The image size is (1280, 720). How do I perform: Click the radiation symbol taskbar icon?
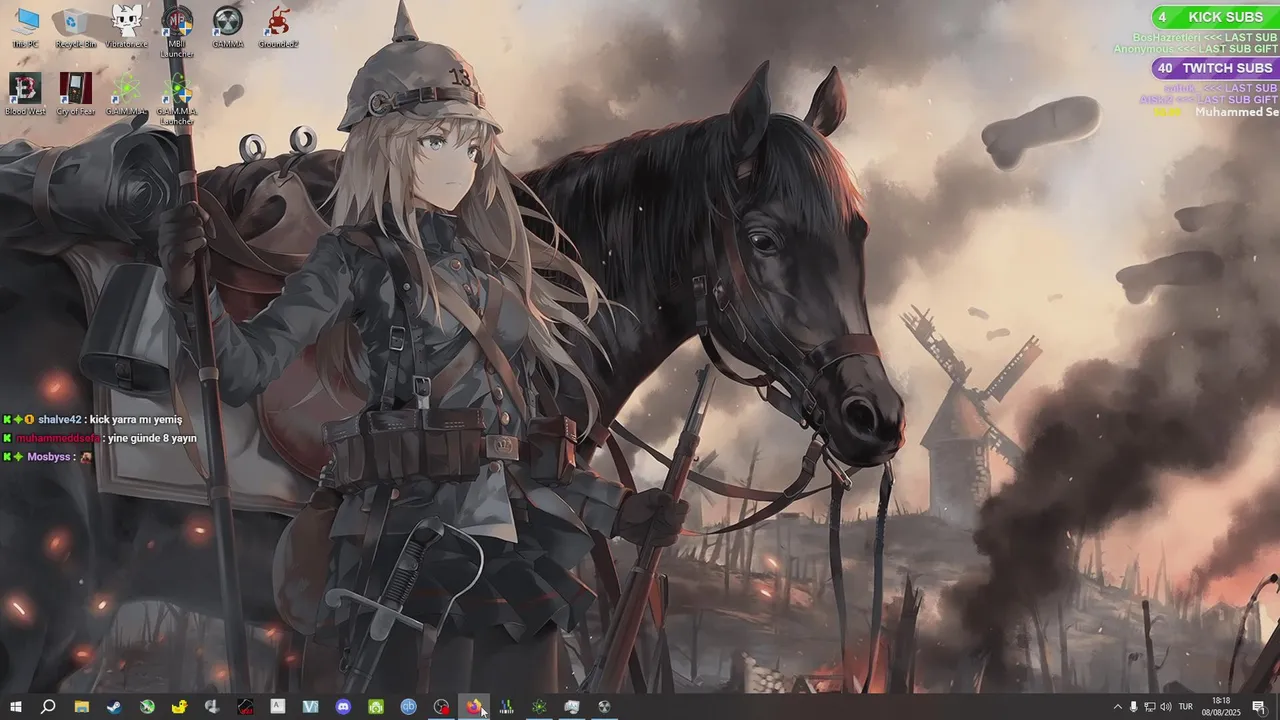point(604,707)
